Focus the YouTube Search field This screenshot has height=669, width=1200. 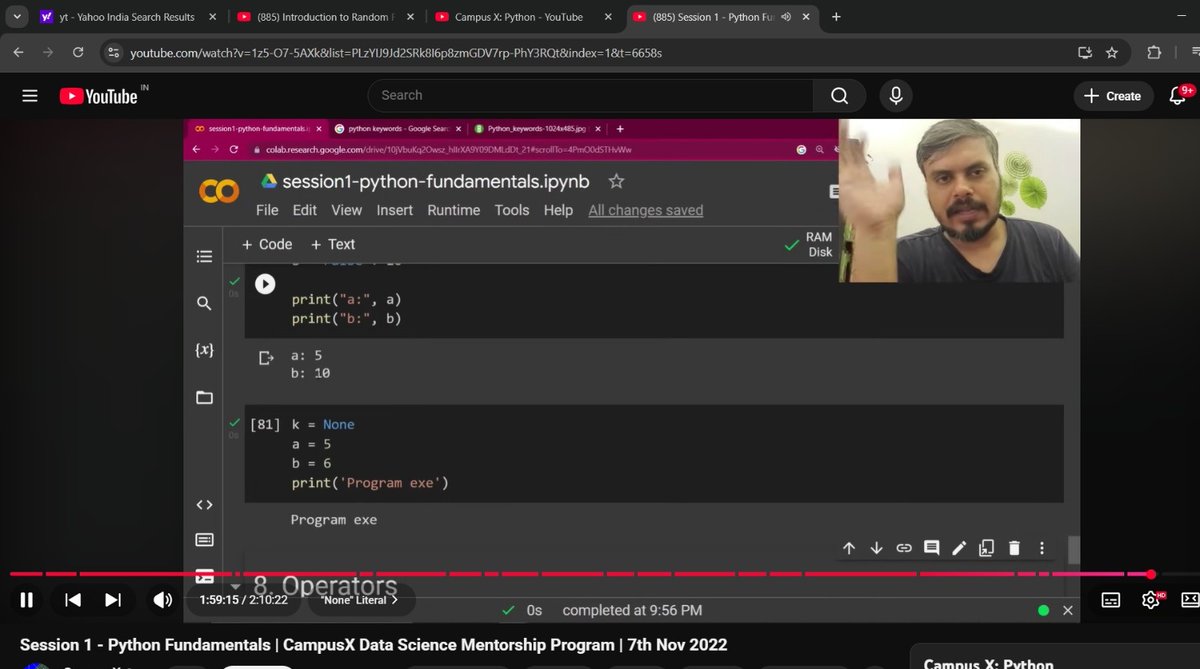pos(590,95)
